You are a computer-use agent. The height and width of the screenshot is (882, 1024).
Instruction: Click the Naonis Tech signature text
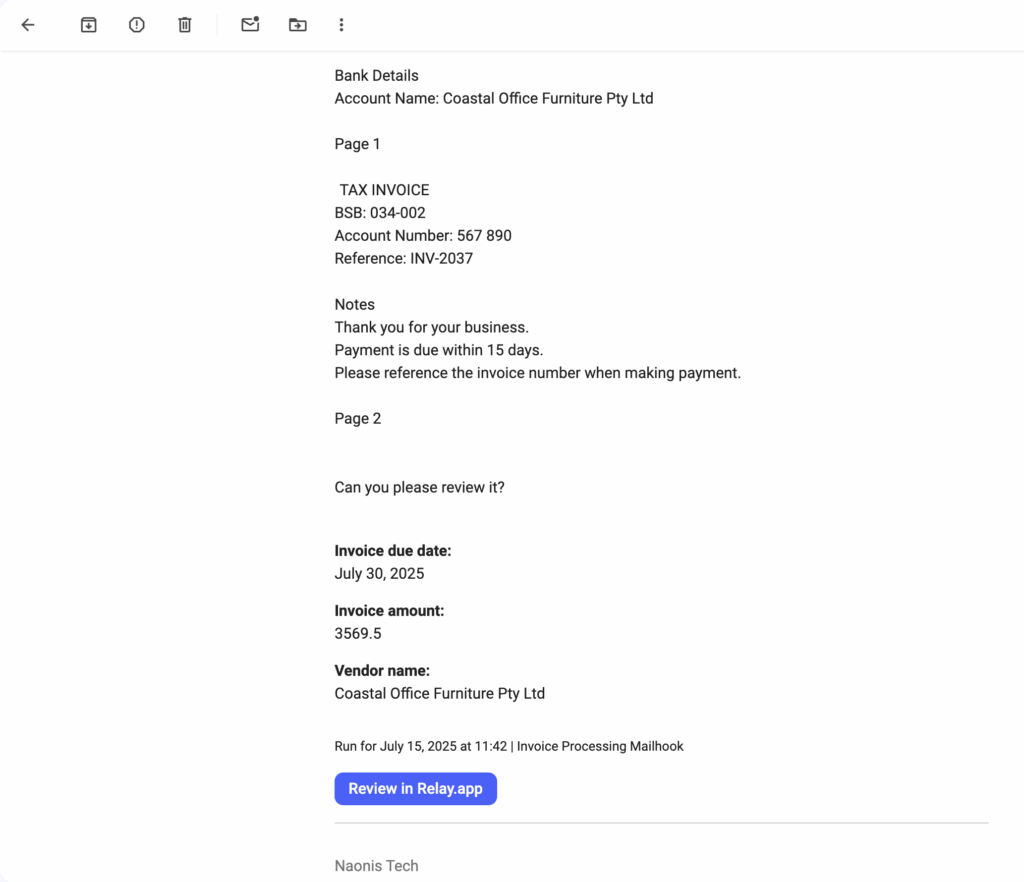click(x=376, y=866)
